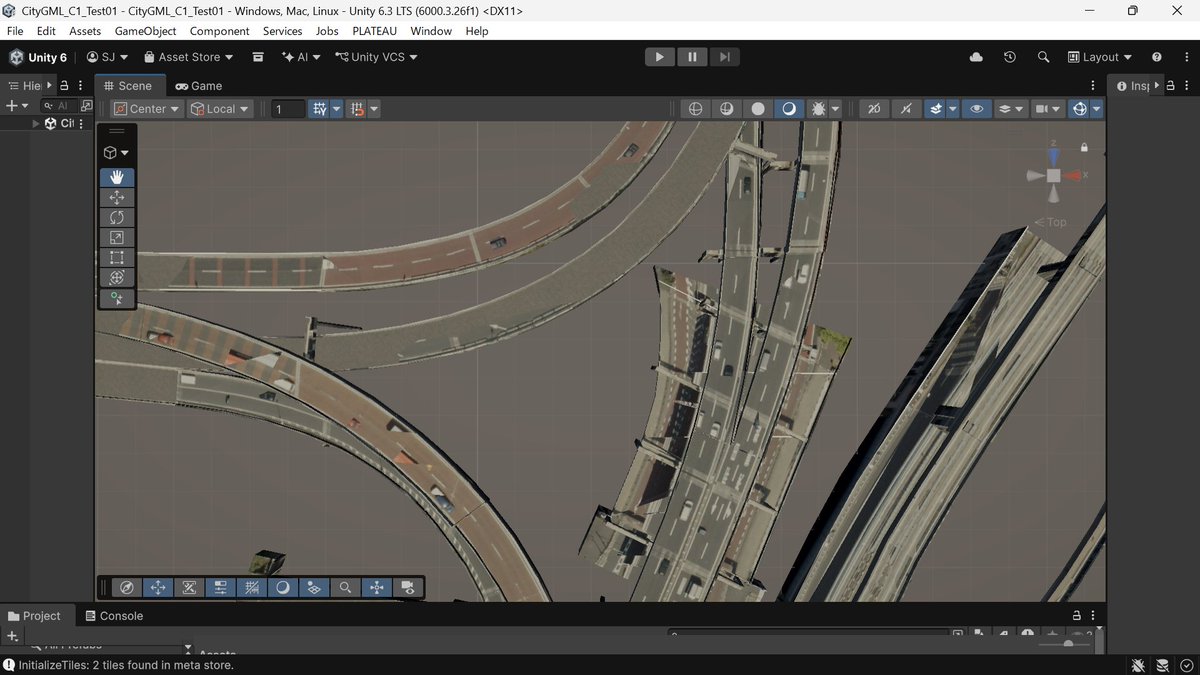
Task: Open the Assets menu
Action: [85, 31]
